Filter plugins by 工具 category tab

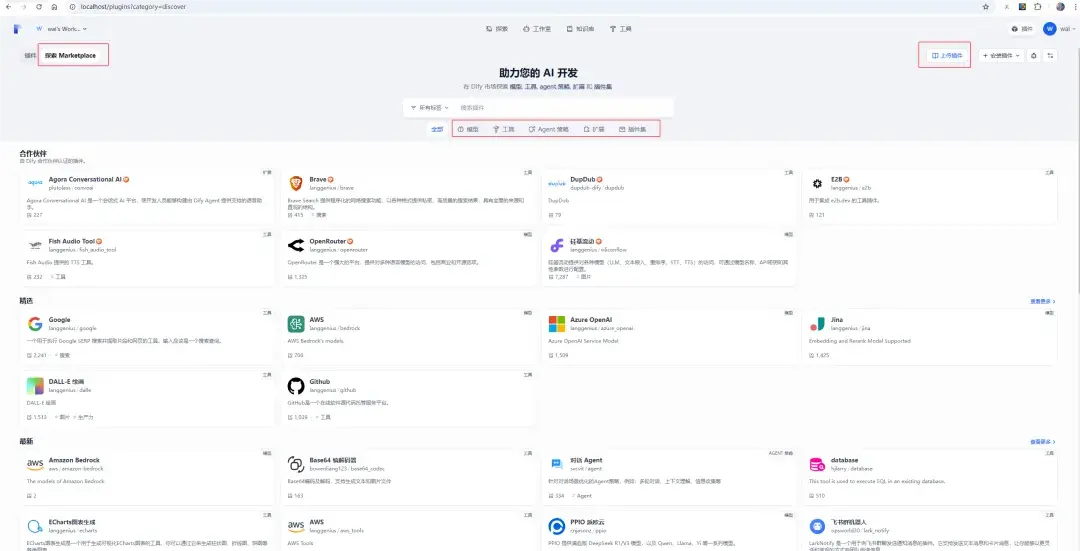(503, 129)
